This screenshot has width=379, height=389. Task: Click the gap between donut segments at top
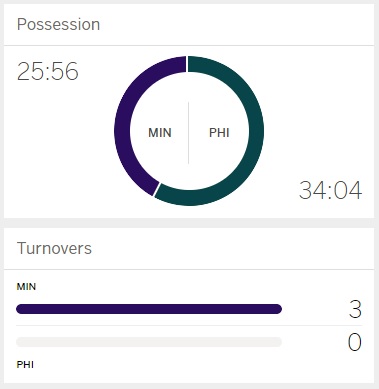187,64
